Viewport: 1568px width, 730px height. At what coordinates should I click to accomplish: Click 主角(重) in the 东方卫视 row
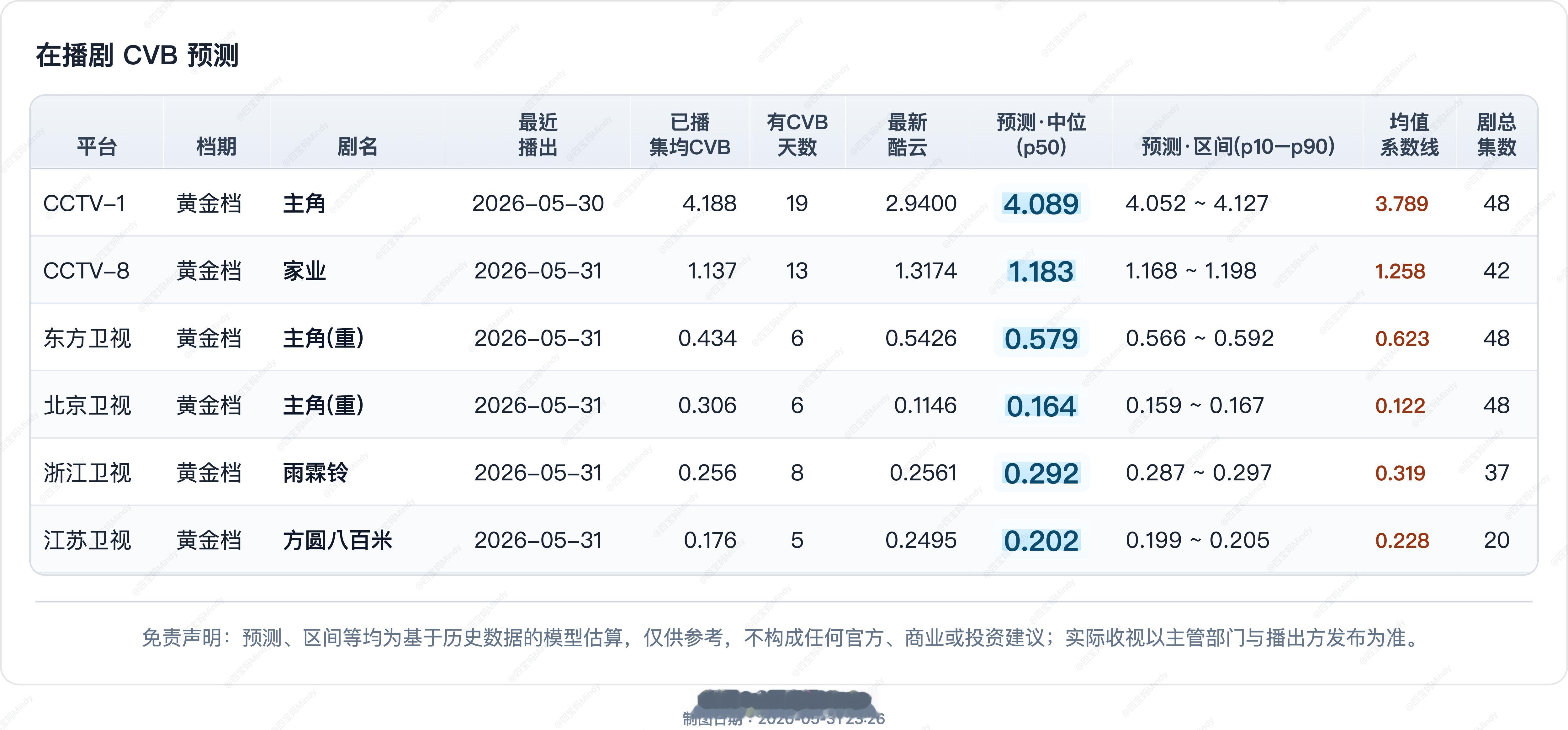(323, 339)
